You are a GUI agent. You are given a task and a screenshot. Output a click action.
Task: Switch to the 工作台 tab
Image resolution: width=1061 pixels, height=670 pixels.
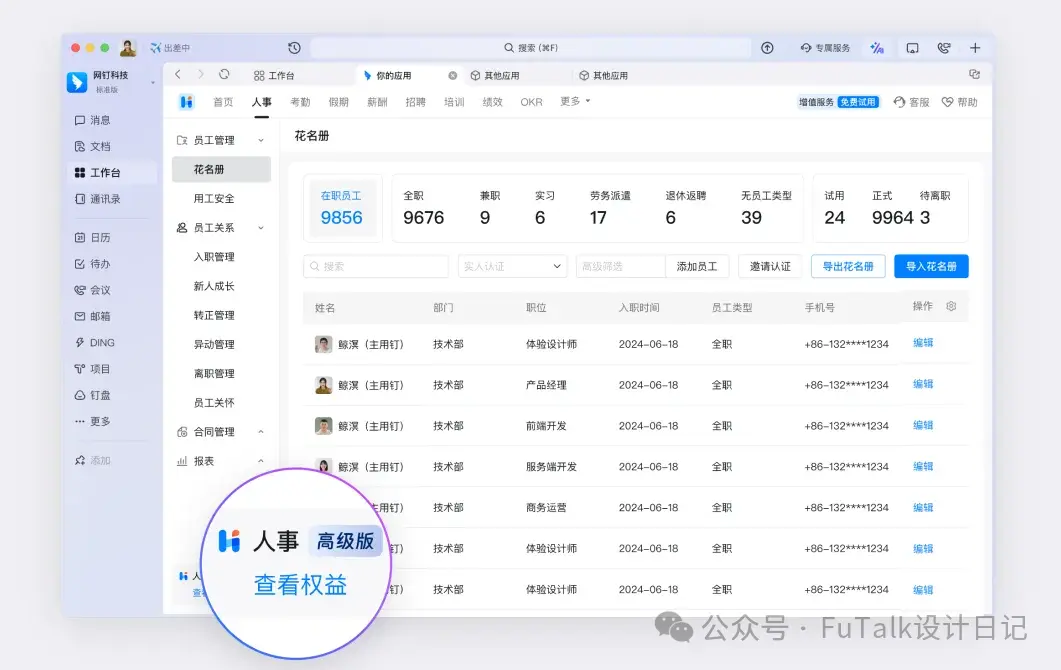pyautogui.click(x=274, y=76)
